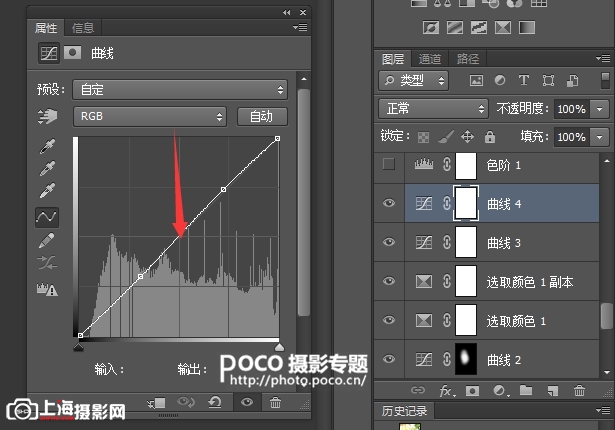Hide the 选取颜色 1 layer

pyautogui.click(x=389, y=320)
